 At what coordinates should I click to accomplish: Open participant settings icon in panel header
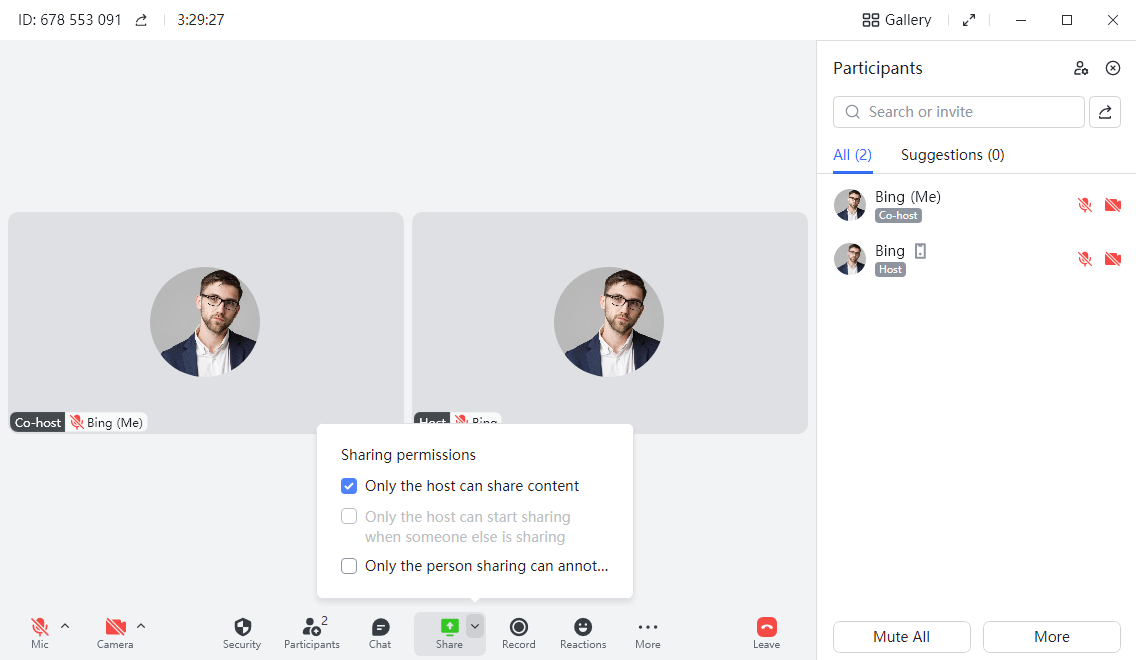click(x=1081, y=68)
